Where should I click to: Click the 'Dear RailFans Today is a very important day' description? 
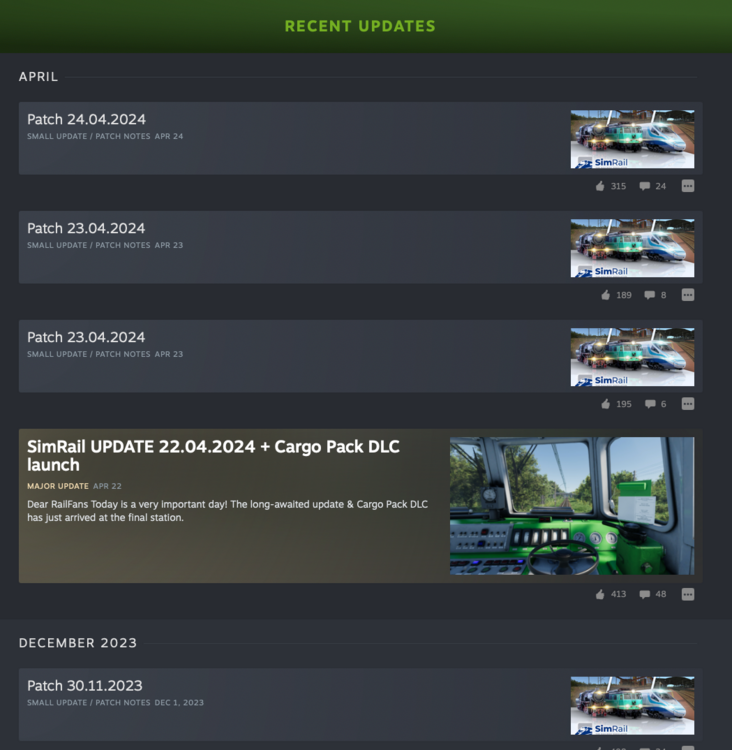pos(228,511)
